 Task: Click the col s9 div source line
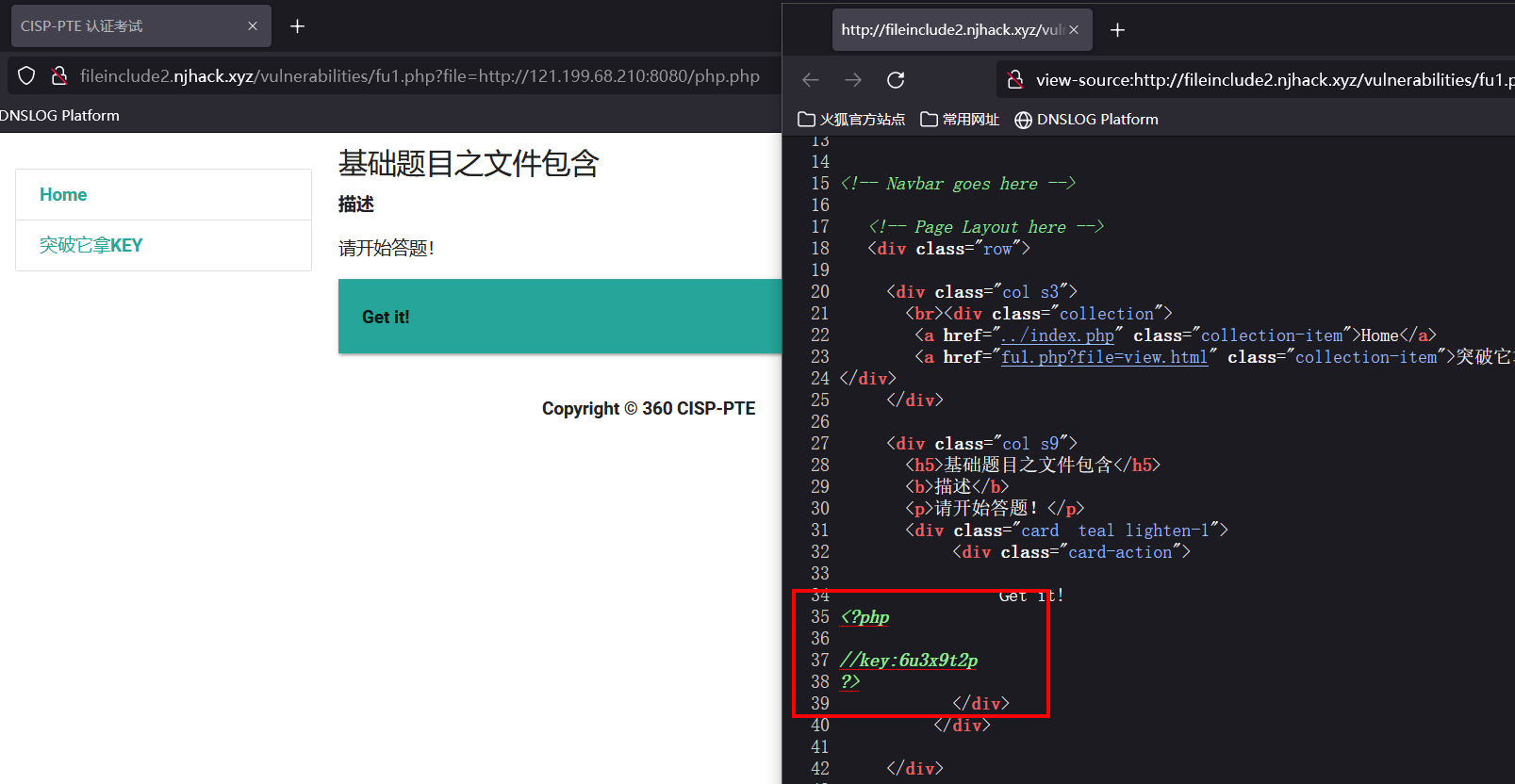(981, 444)
